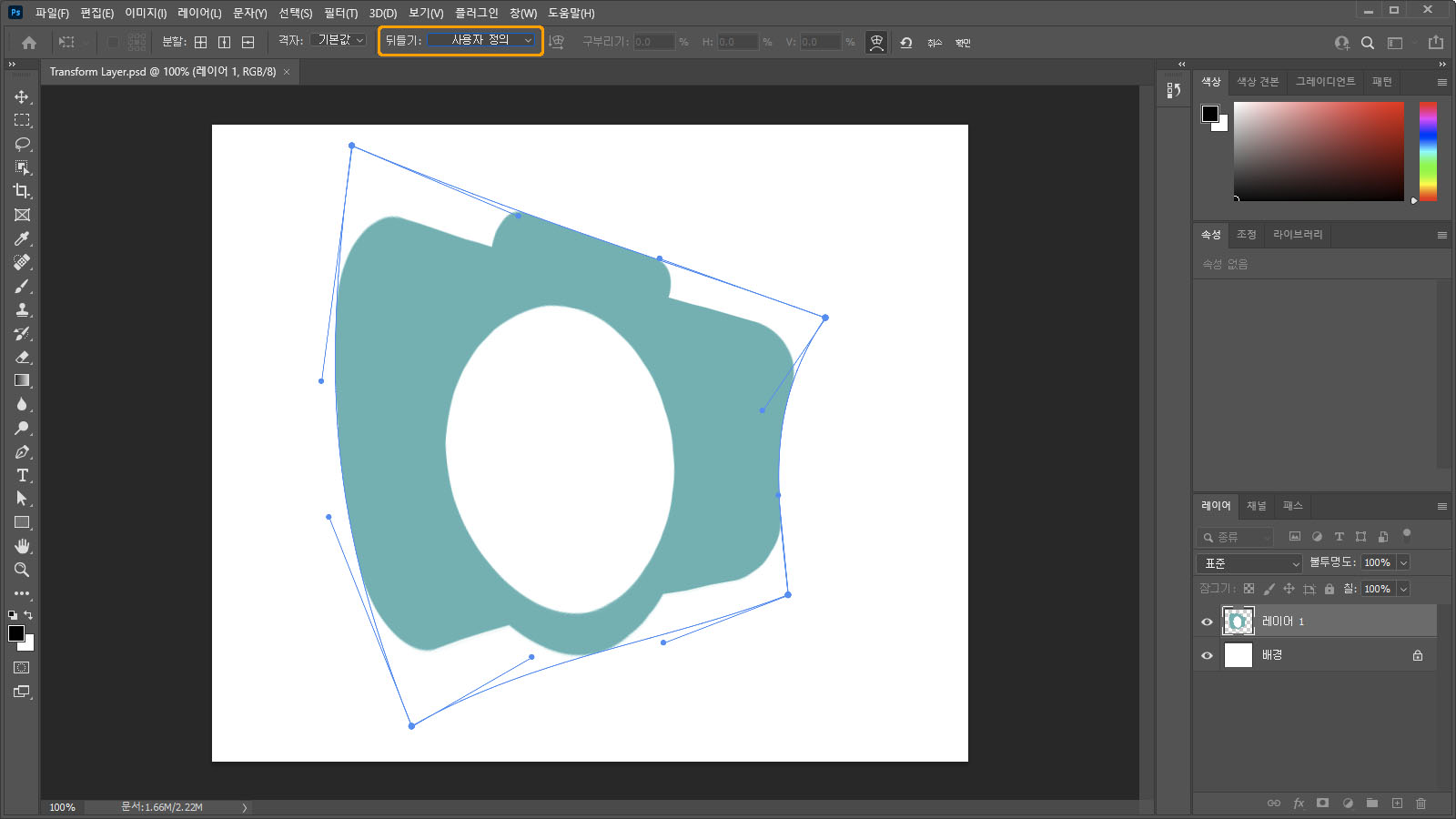Cancel the transform with 취소 button
This screenshot has height=819, width=1456.
[x=935, y=43]
